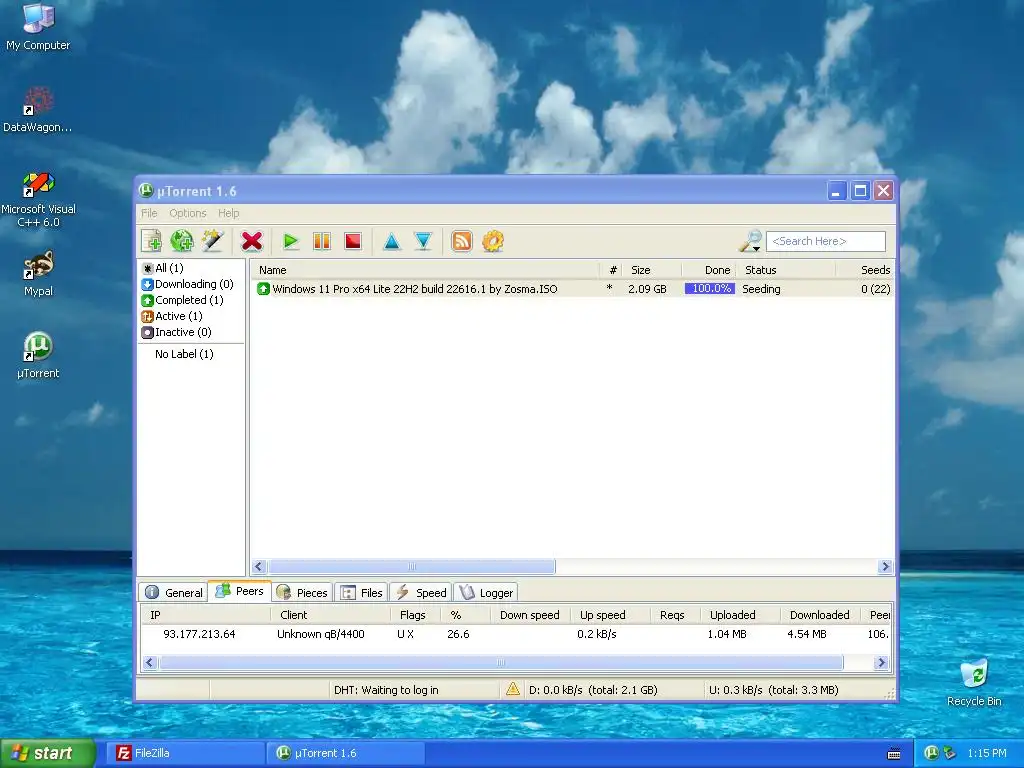Sort peers by Uploaded column header
This screenshot has height=768, width=1024.
(740, 615)
